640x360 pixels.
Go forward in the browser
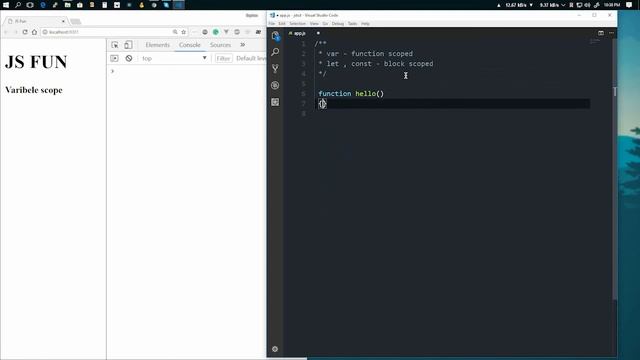[16, 32]
